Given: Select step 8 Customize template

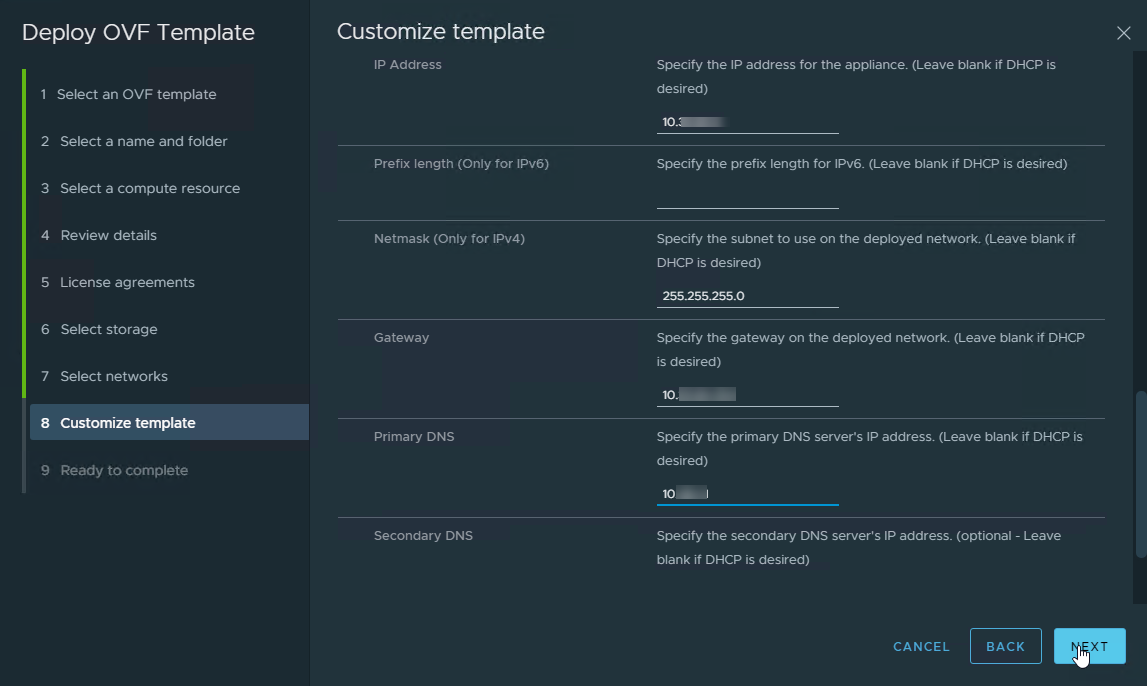Looking at the screenshot, I should pyautogui.click(x=127, y=423).
